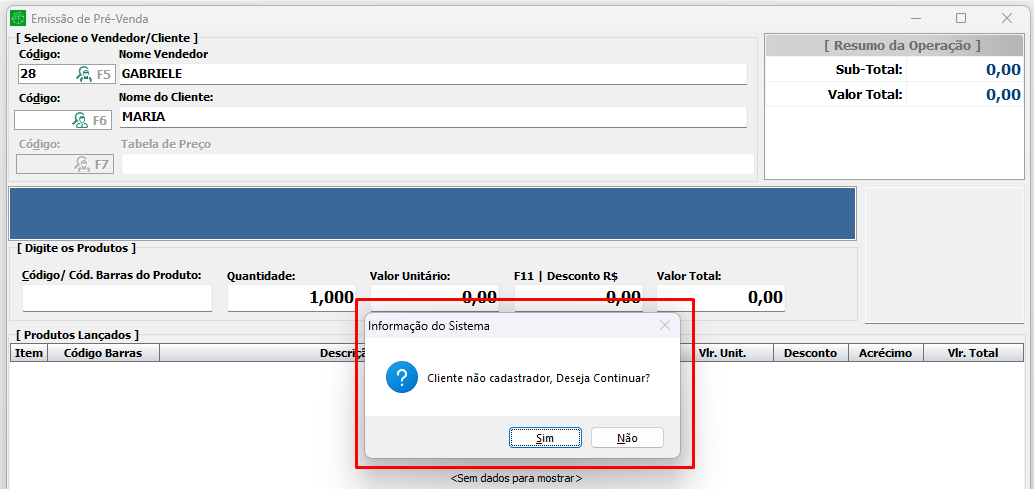
Task: Sort by the Acrécimo column header
Action: coord(884,353)
